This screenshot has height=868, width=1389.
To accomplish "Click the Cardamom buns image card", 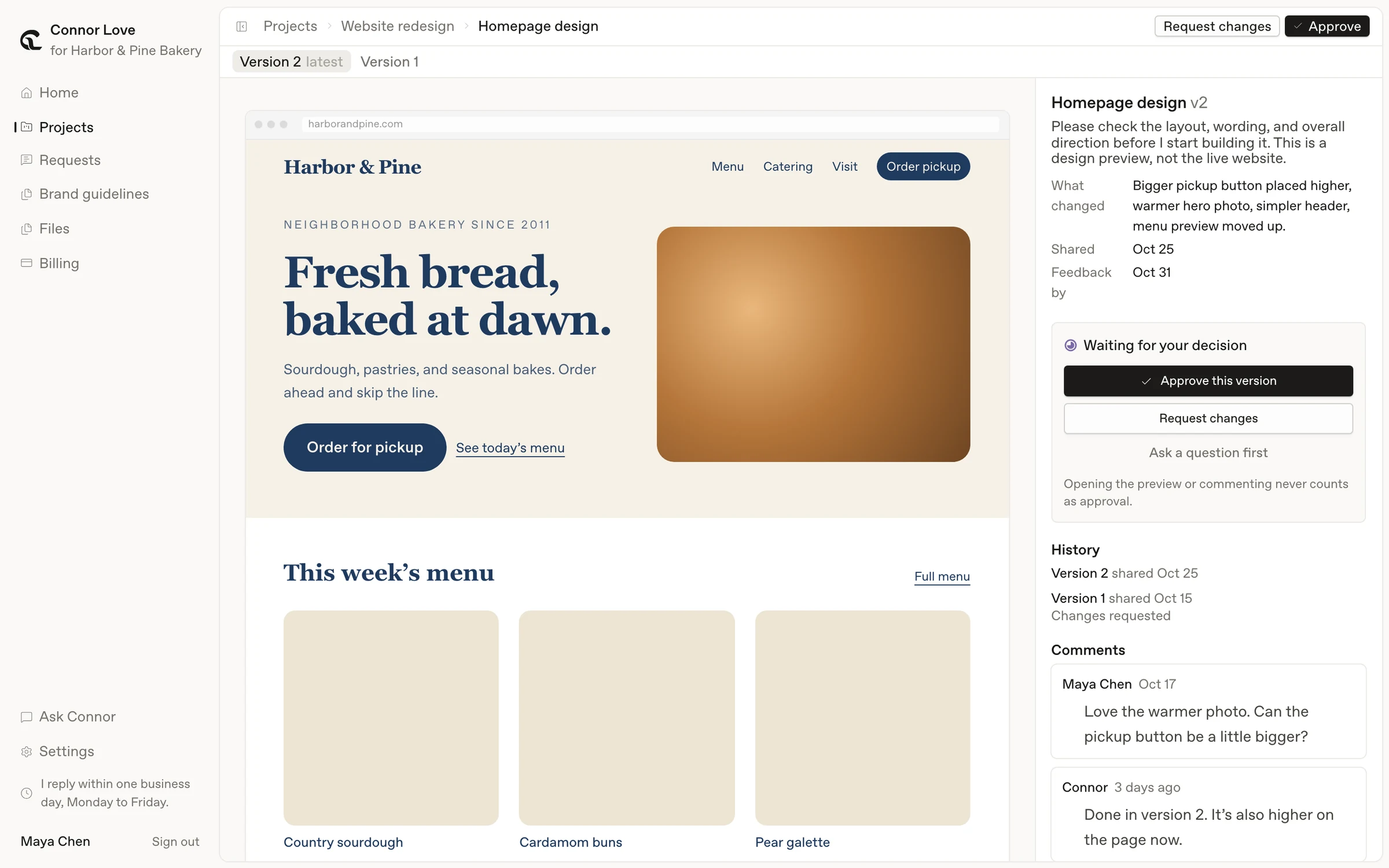I will (x=627, y=718).
